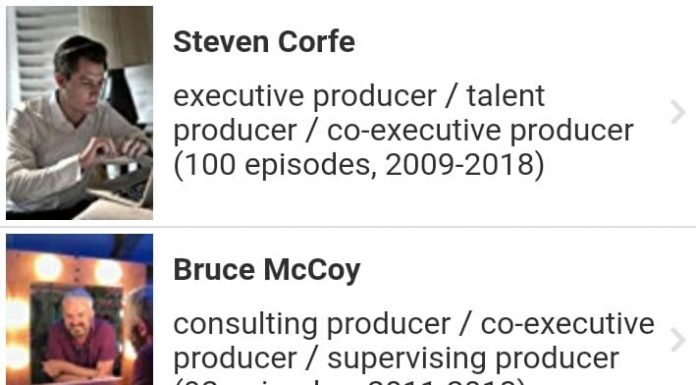Select the word 'talent' in Corfe's credits
The height and width of the screenshot is (385, 696).
[x=506, y=96]
